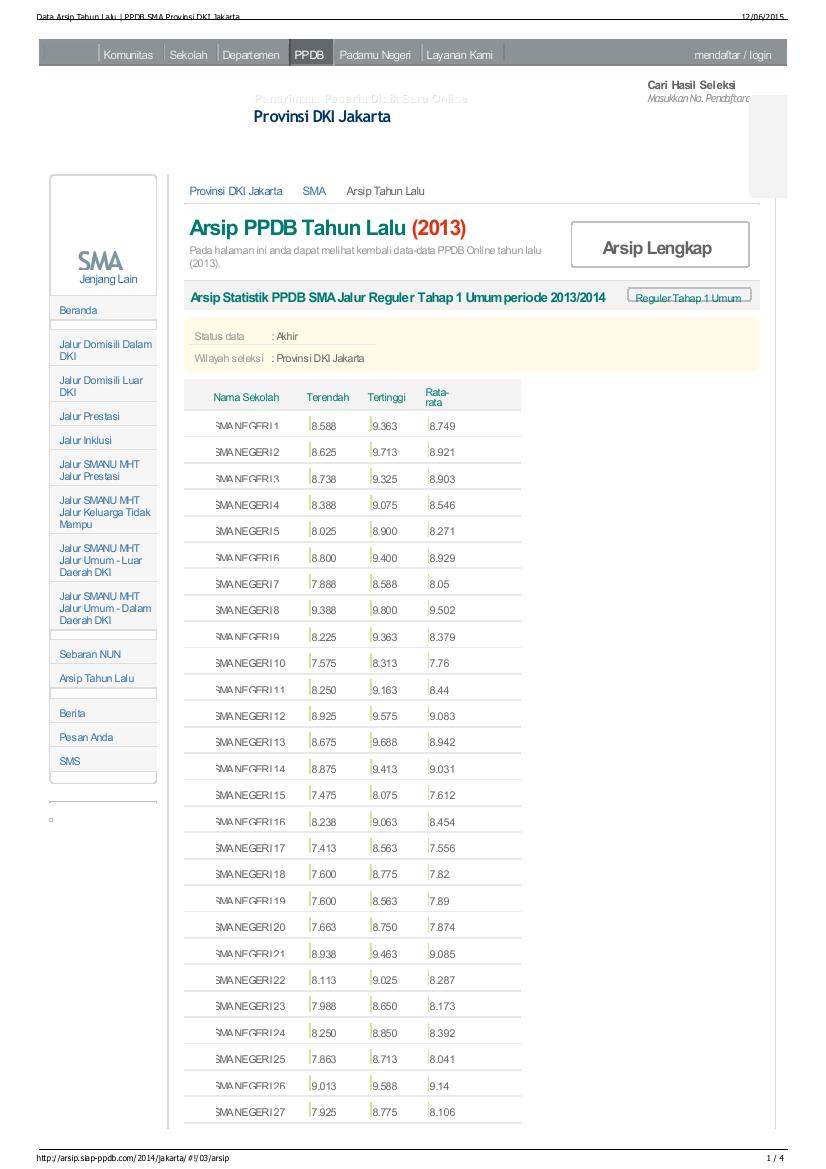Click the SMA NEGERI 5 row name
Image resolution: width=826 pixels, height=1169 pixels.
click(248, 531)
